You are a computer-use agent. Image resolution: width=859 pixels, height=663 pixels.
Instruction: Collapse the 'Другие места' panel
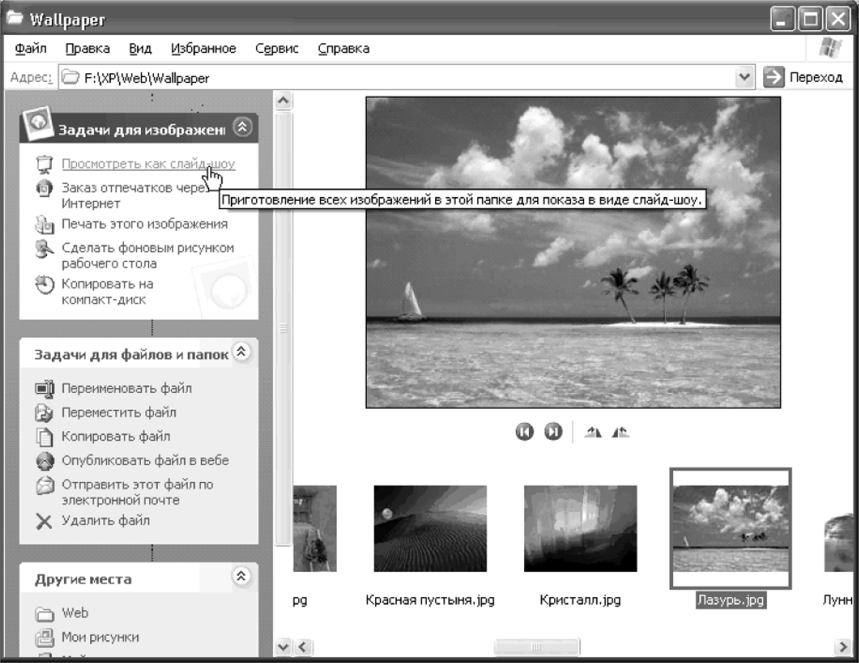242,576
